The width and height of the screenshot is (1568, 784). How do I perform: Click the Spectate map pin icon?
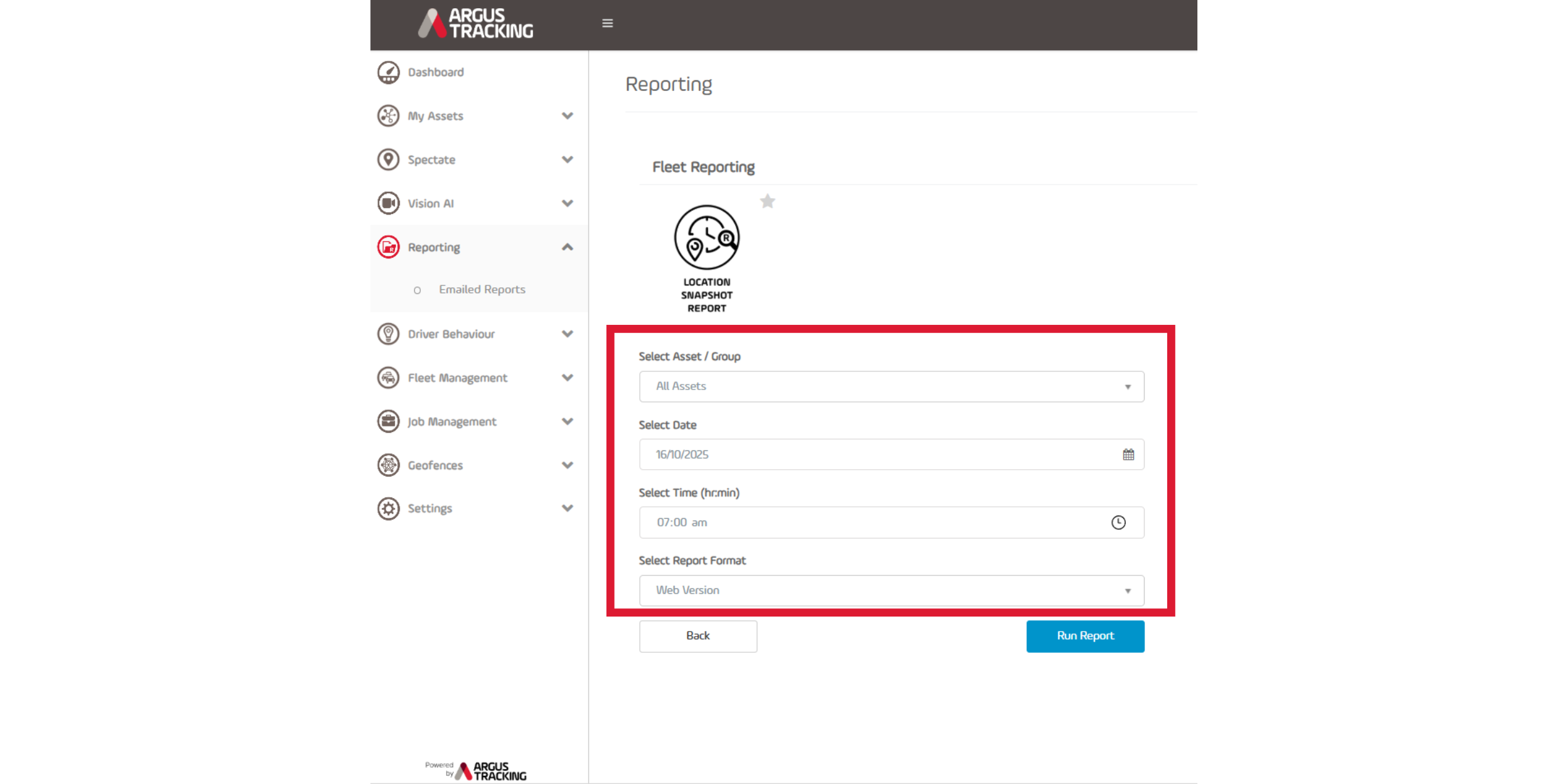388,159
